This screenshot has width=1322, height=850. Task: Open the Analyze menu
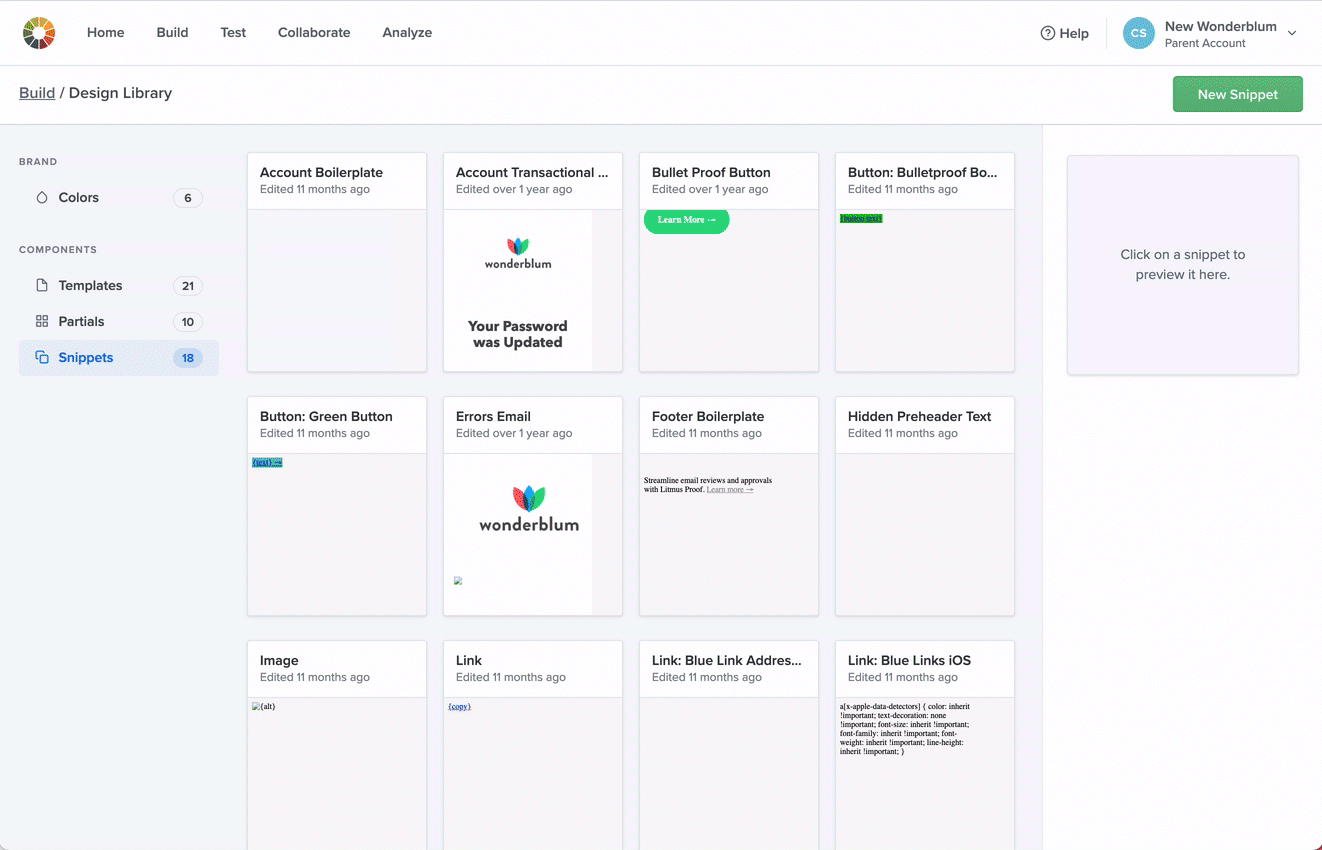pos(407,33)
